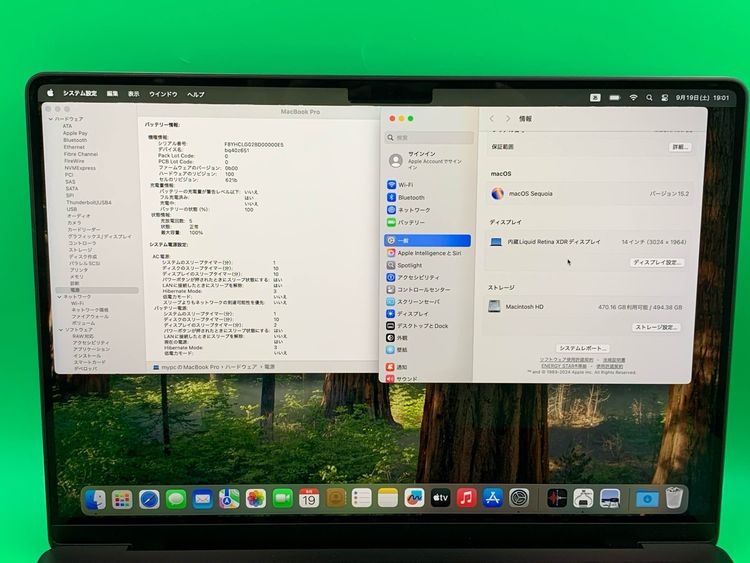Open the ENERGY STAR link

coord(564,366)
